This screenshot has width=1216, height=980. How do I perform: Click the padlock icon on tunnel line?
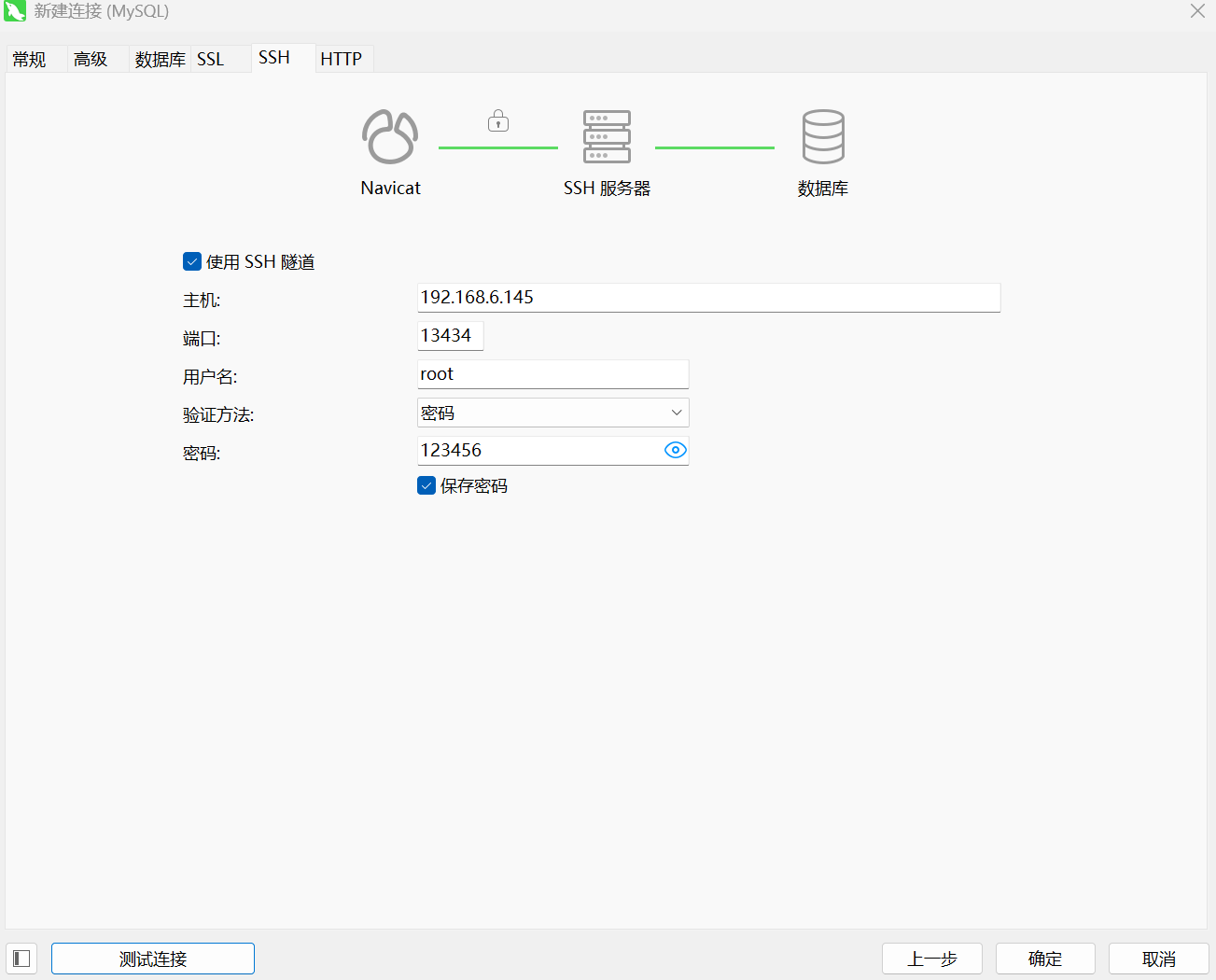click(x=498, y=120)
